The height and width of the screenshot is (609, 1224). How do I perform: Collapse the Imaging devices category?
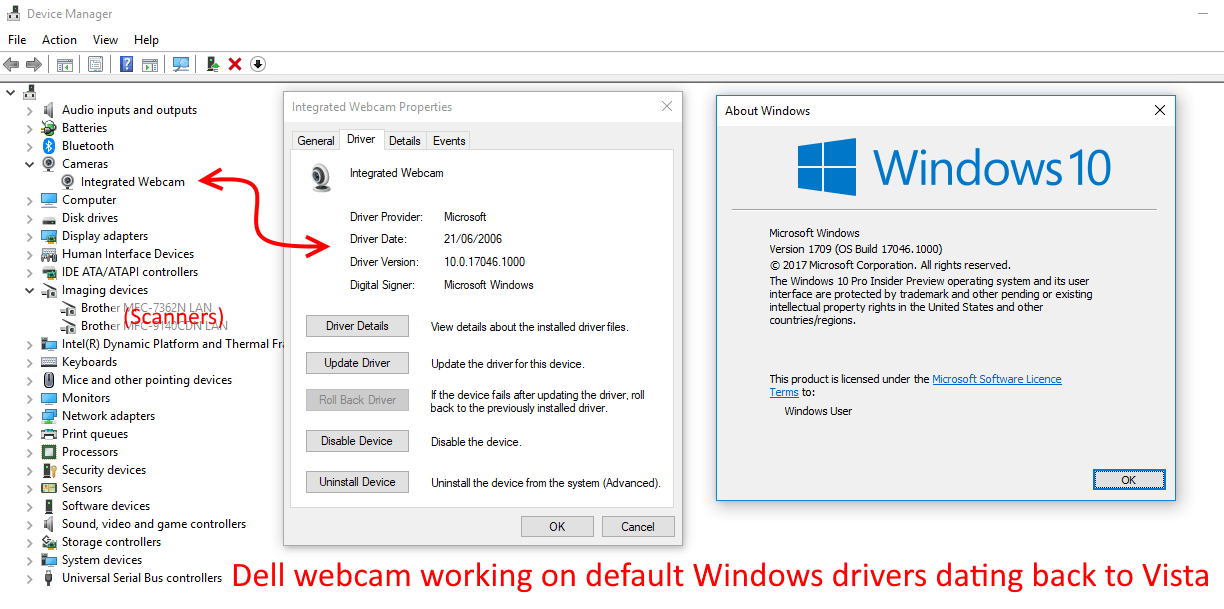[x=29, y=290]
